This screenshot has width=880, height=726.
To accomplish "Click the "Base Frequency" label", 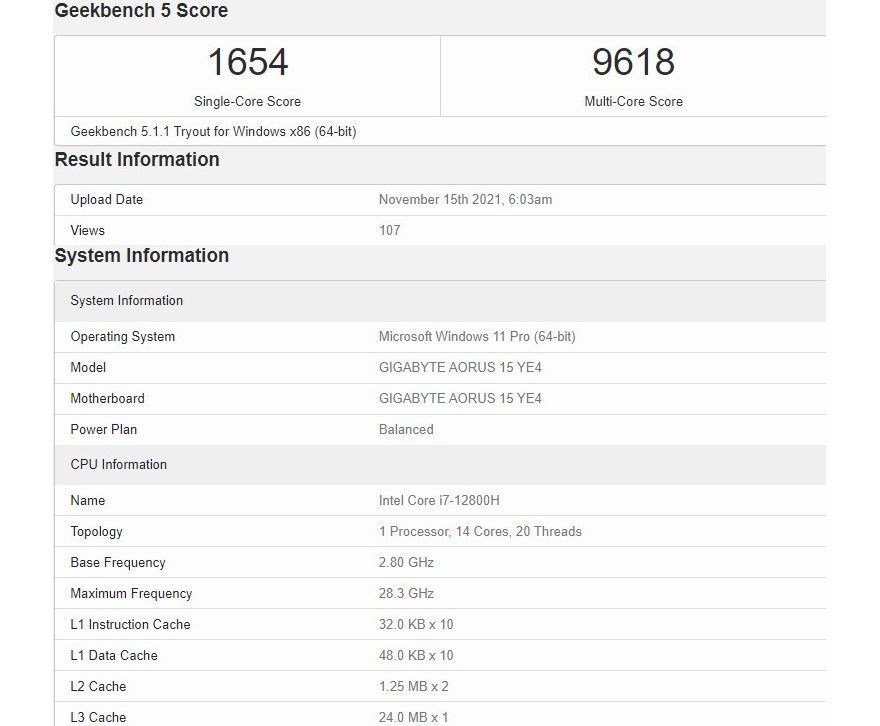I will tap(118, 563).
